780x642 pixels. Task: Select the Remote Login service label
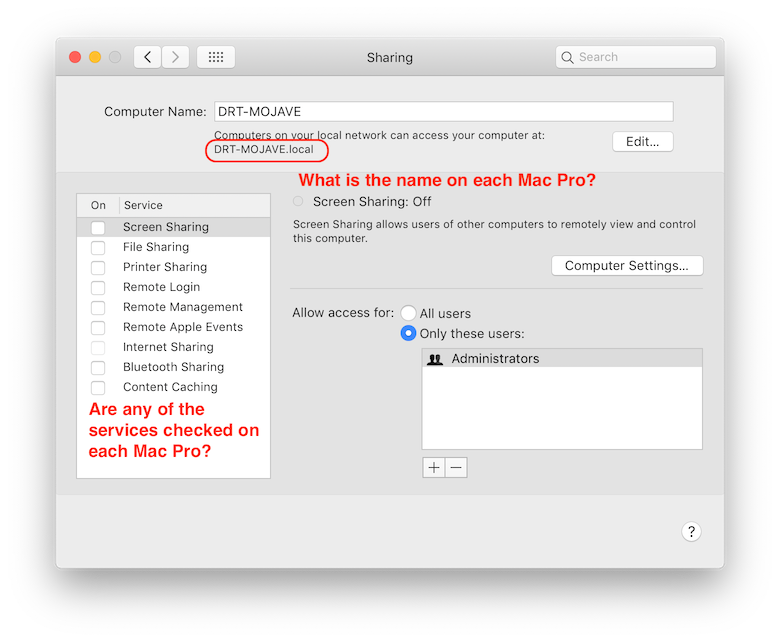[161, 287]
